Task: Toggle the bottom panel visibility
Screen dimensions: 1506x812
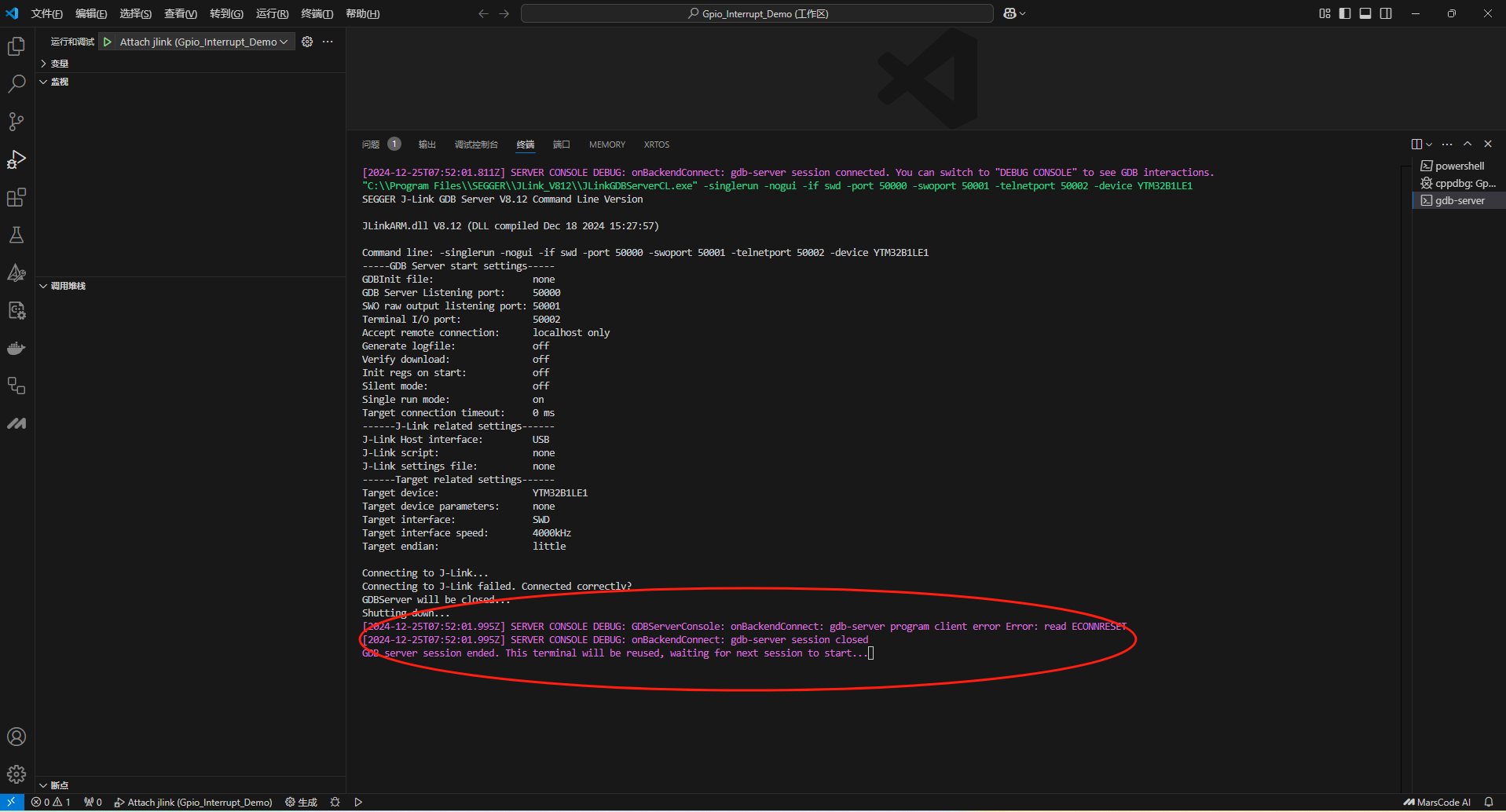Action: [x=1365, y=13]
